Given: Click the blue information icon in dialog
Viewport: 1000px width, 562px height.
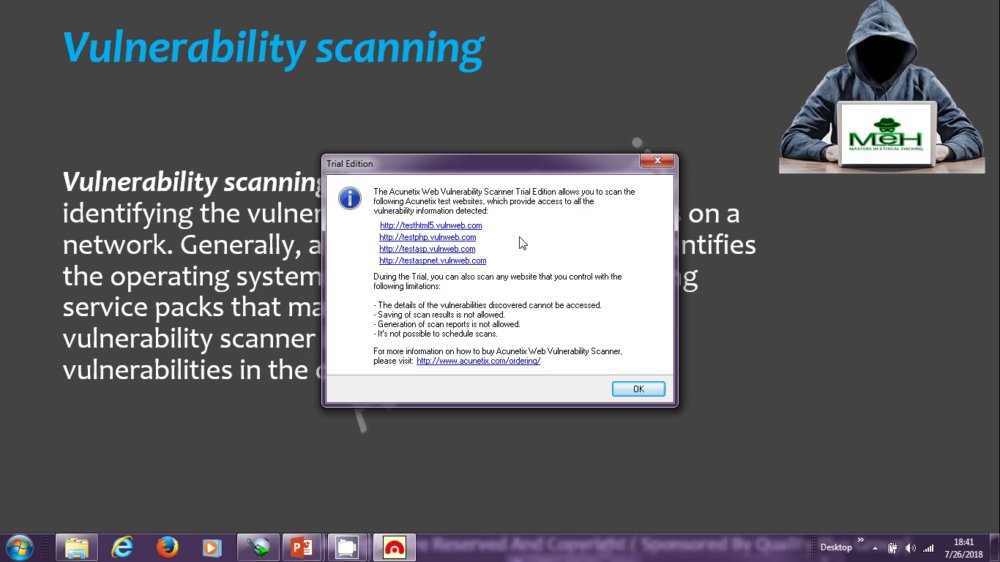Looking at the screenshot, I should click(x=349, y=198).
